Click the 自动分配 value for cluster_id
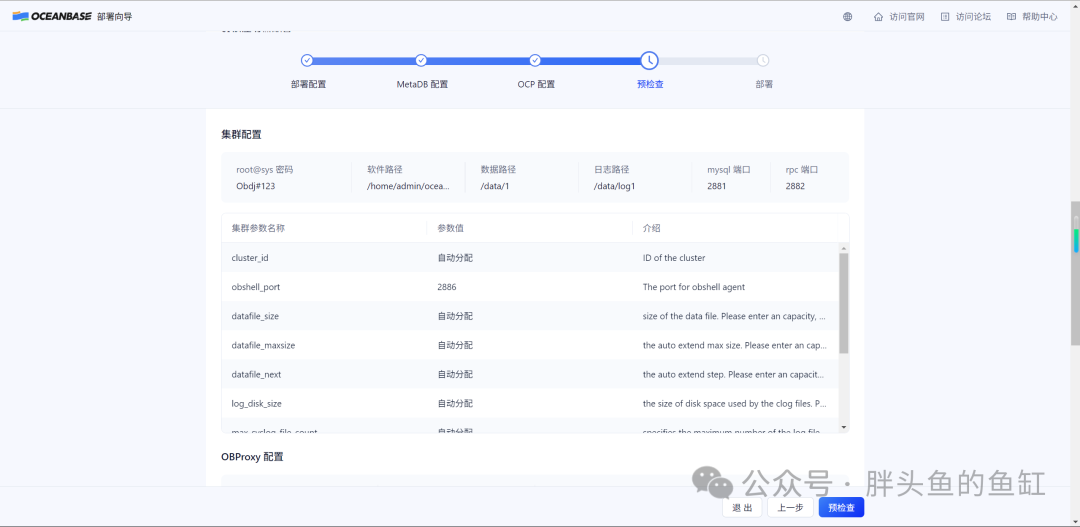Screen dimensions: 1080x527 point(455,258)
